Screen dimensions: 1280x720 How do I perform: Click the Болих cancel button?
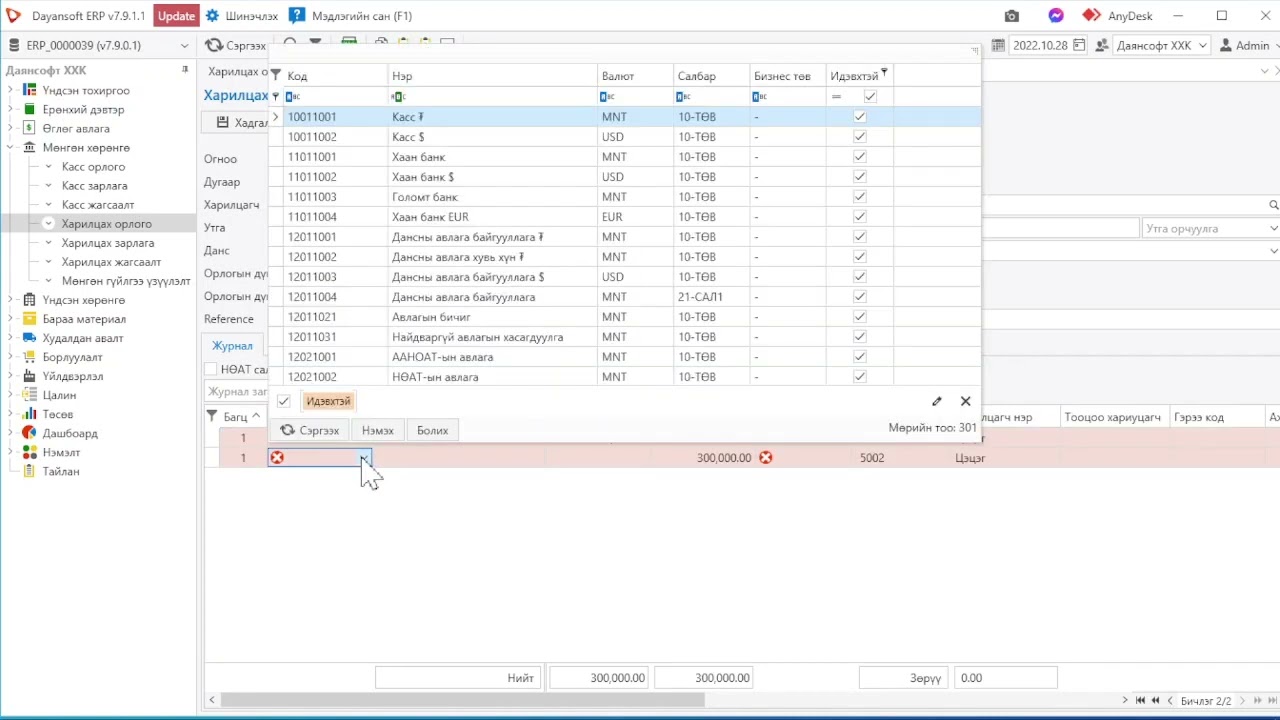pyautogui.click(x=433, y=430)
